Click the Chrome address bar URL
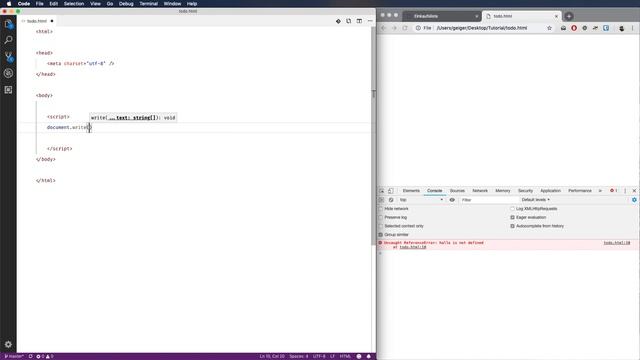The image size is (640, 360). [x=482, y=28]
